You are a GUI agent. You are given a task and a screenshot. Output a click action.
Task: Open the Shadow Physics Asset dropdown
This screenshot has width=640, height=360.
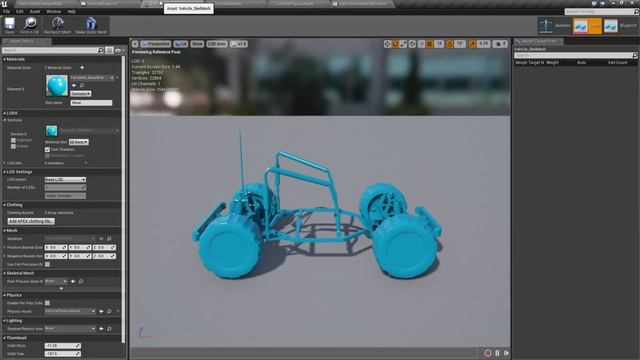click(x=70, y=328)
